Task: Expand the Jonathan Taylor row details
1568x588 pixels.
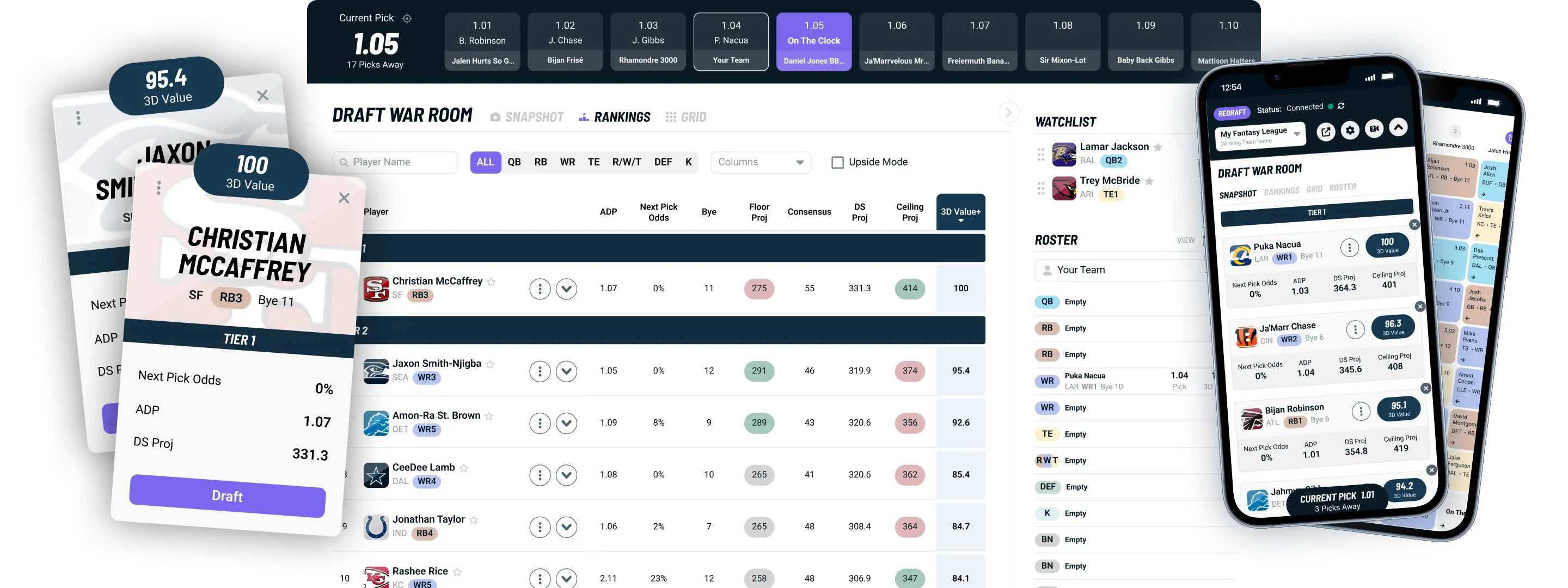Action: (x=566, y=526)
